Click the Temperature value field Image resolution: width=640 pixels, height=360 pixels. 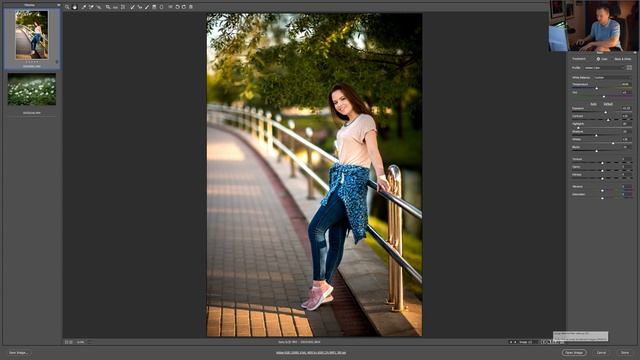tap(626, 84)
